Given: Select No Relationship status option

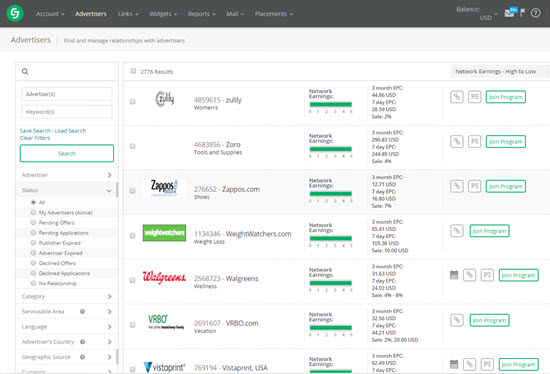Looking at the screenshot, I should [33, 283].
